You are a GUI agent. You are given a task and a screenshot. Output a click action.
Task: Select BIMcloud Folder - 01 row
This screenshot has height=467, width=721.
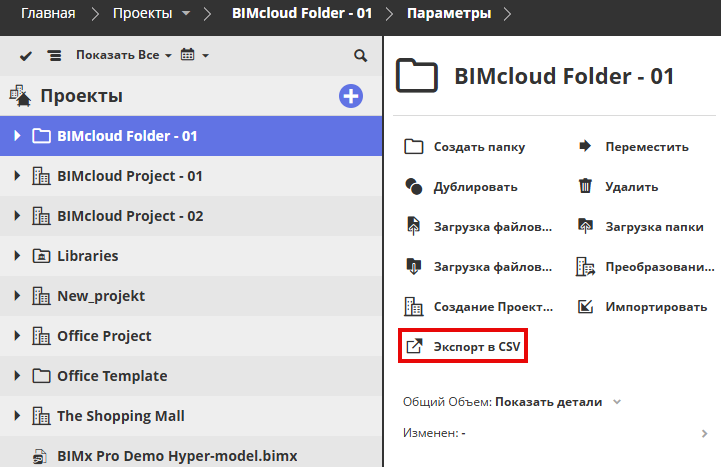pyautogui.click(x=191, y=136)
